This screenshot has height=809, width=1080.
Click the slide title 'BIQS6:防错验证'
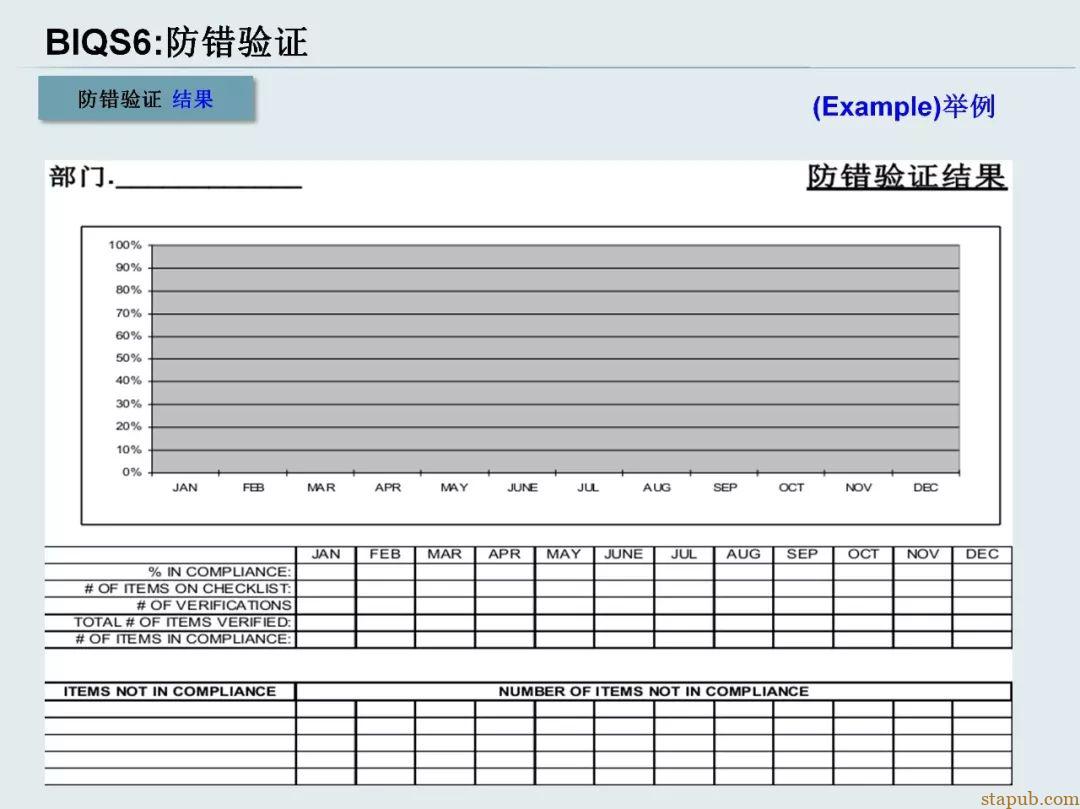(176, 42)
